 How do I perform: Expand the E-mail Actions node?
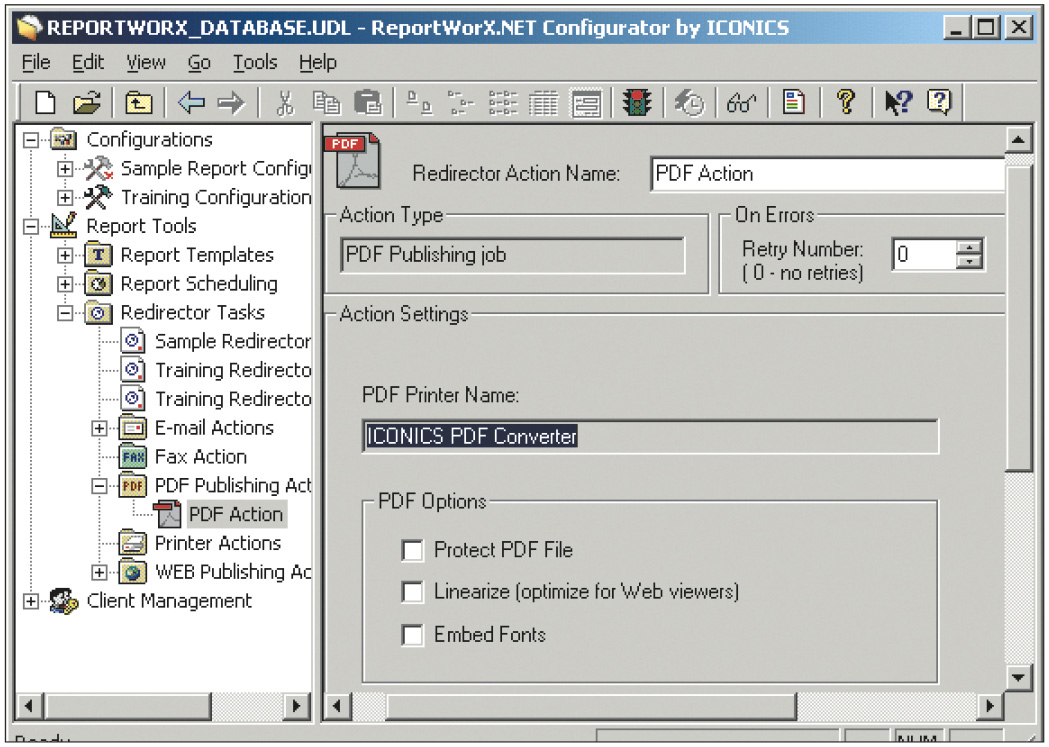click(99, 428)
